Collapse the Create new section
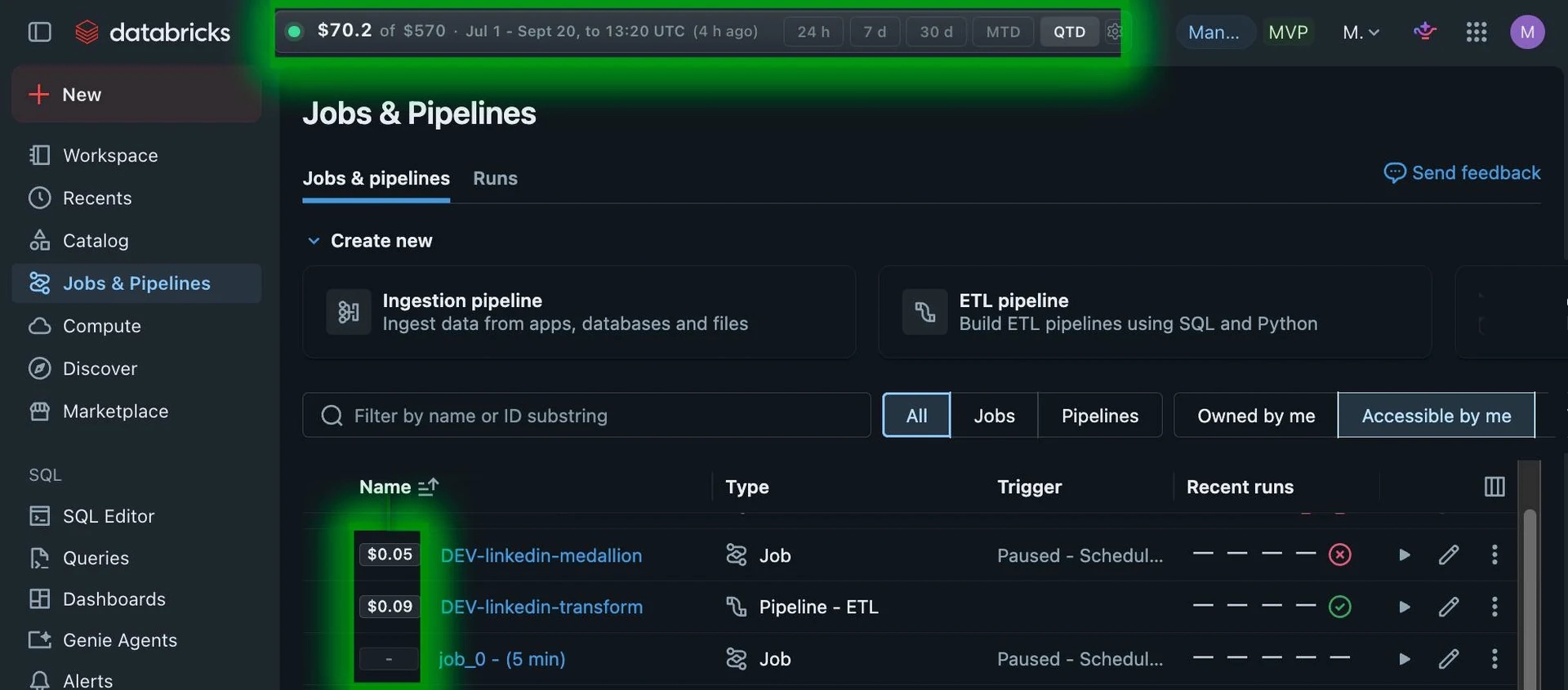 [314, 241]
